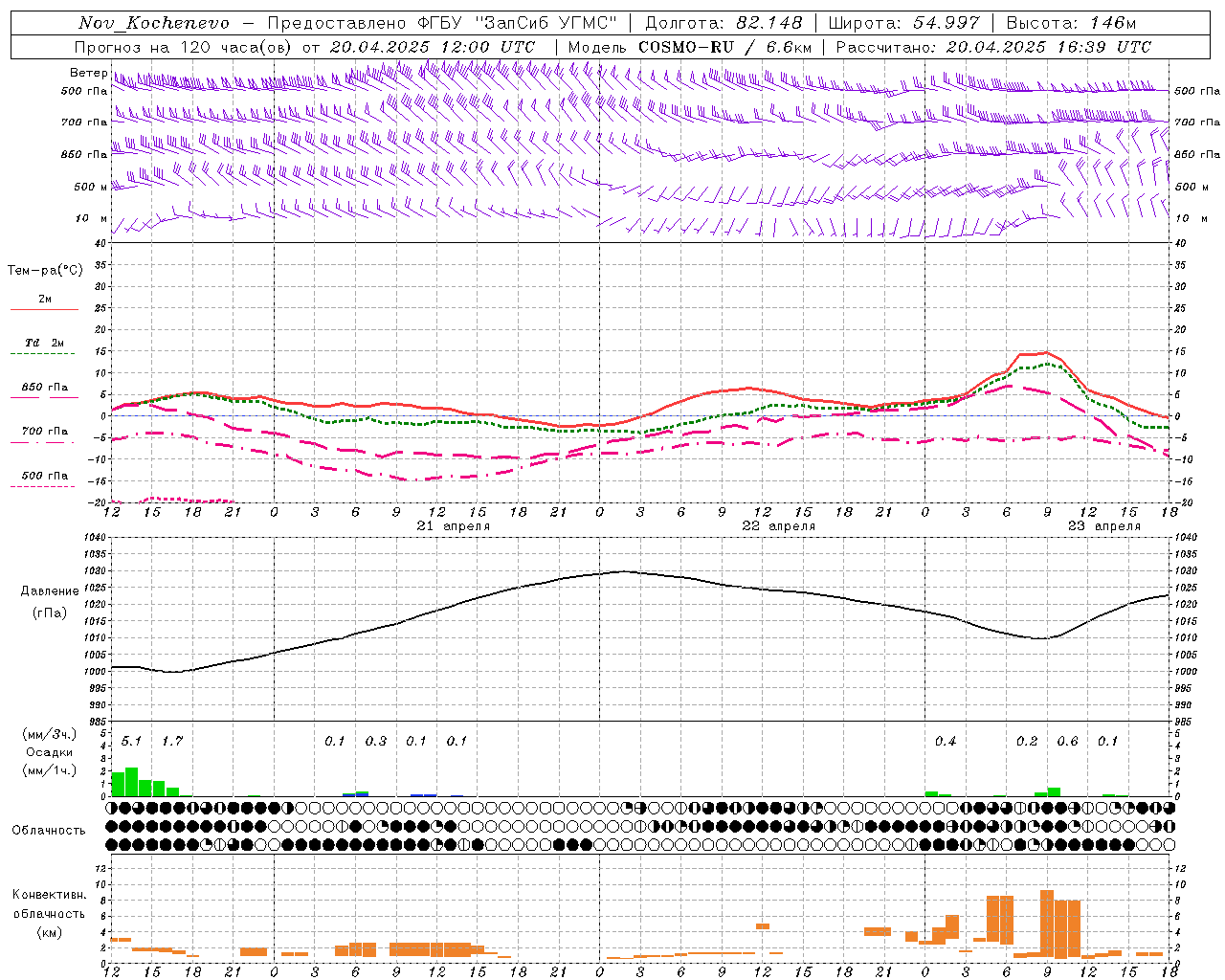Click the 1.7 precipitation amount value
The image size is (1225, 980).
pyautogui.click(x=172, y=742)
